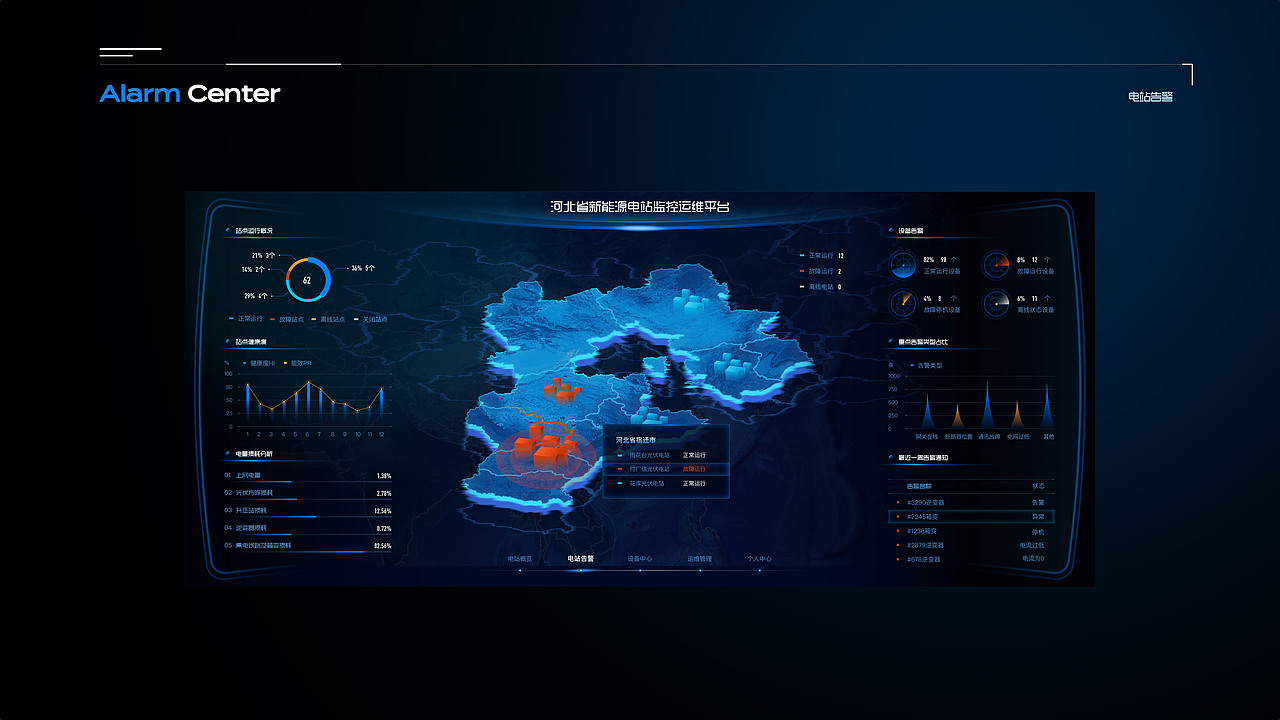Select the highlighted 故障运行 station row

click(x=666, y=469)
